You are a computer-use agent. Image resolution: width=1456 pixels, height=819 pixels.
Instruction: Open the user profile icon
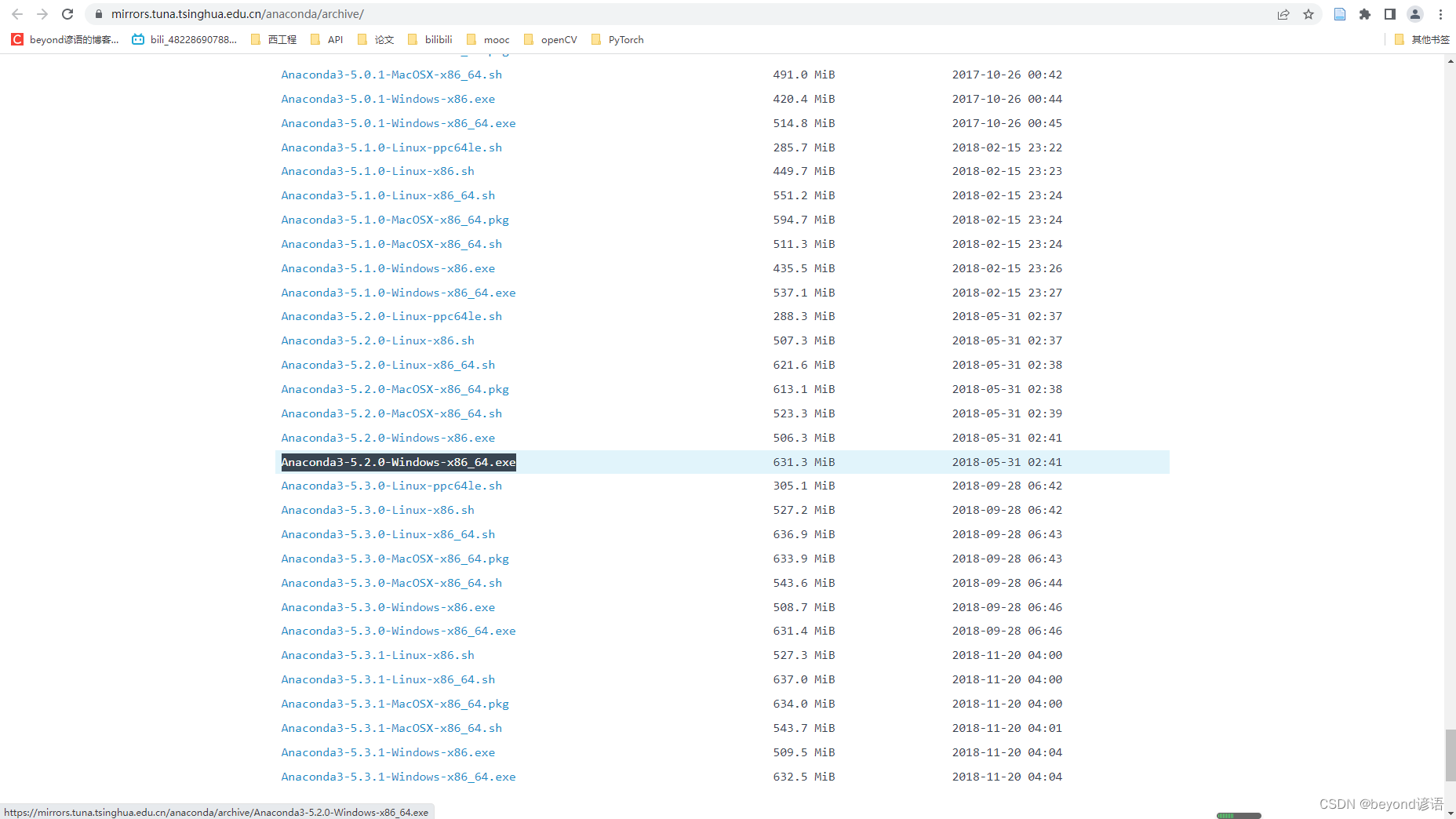(1415, 14)
